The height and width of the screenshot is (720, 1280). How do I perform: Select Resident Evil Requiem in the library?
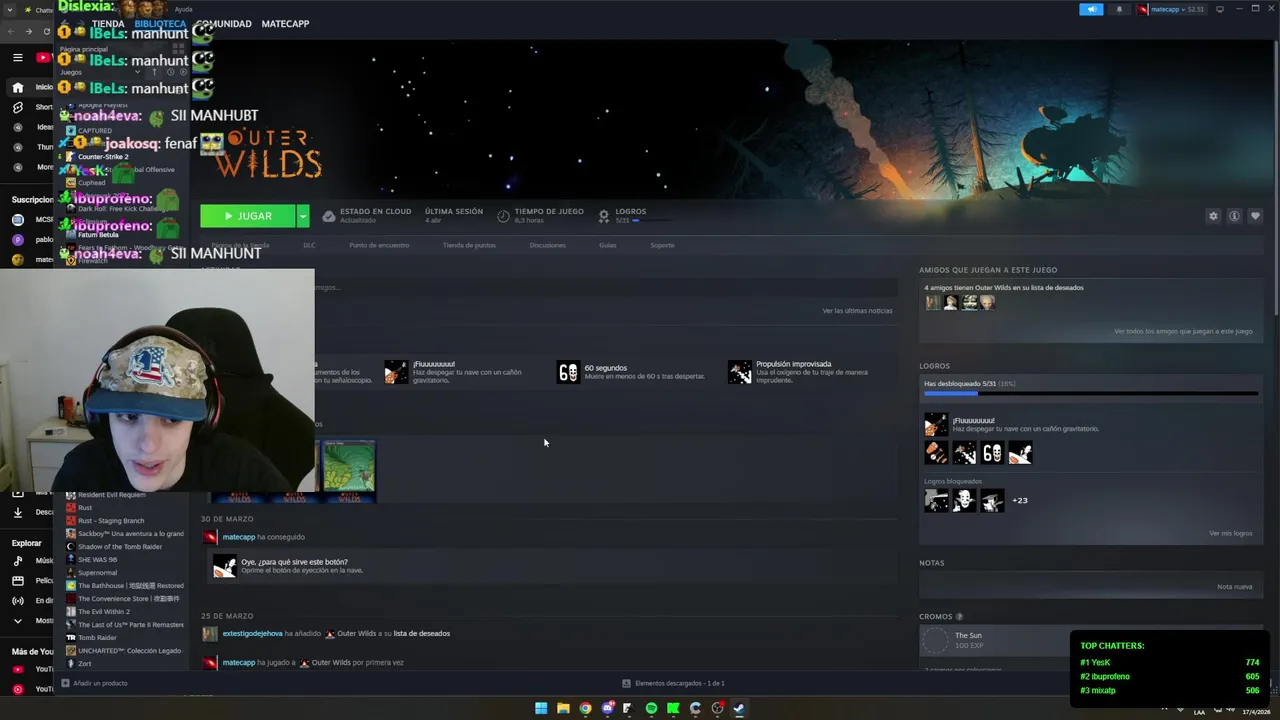click(111, 495)
